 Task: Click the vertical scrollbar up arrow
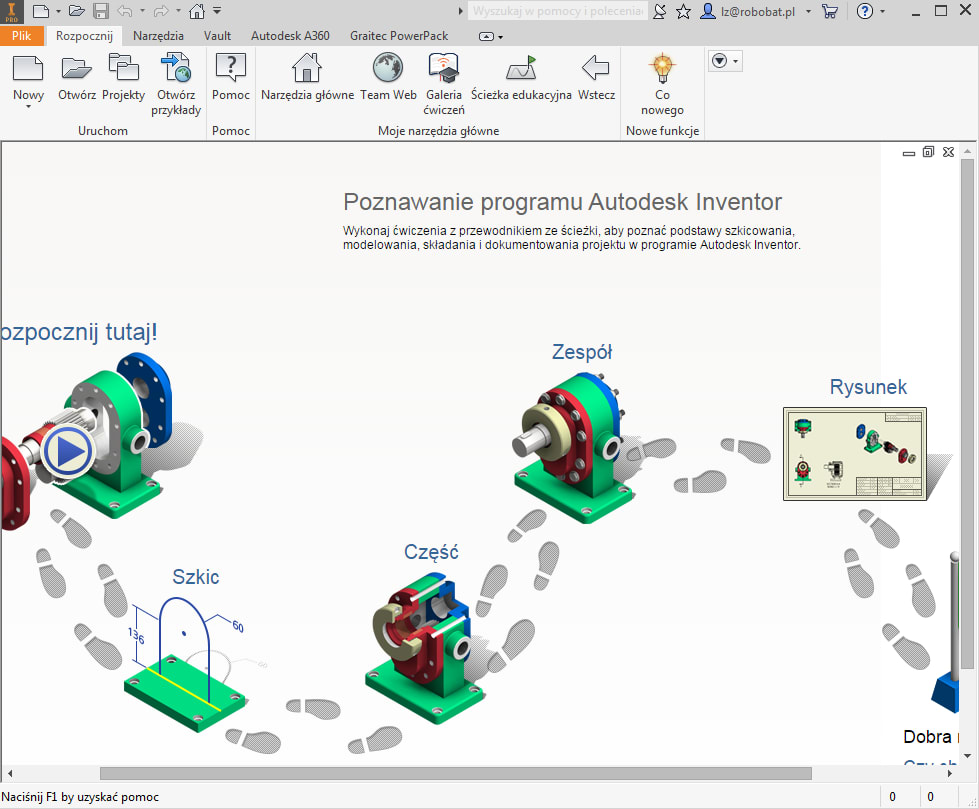(968, 151)
